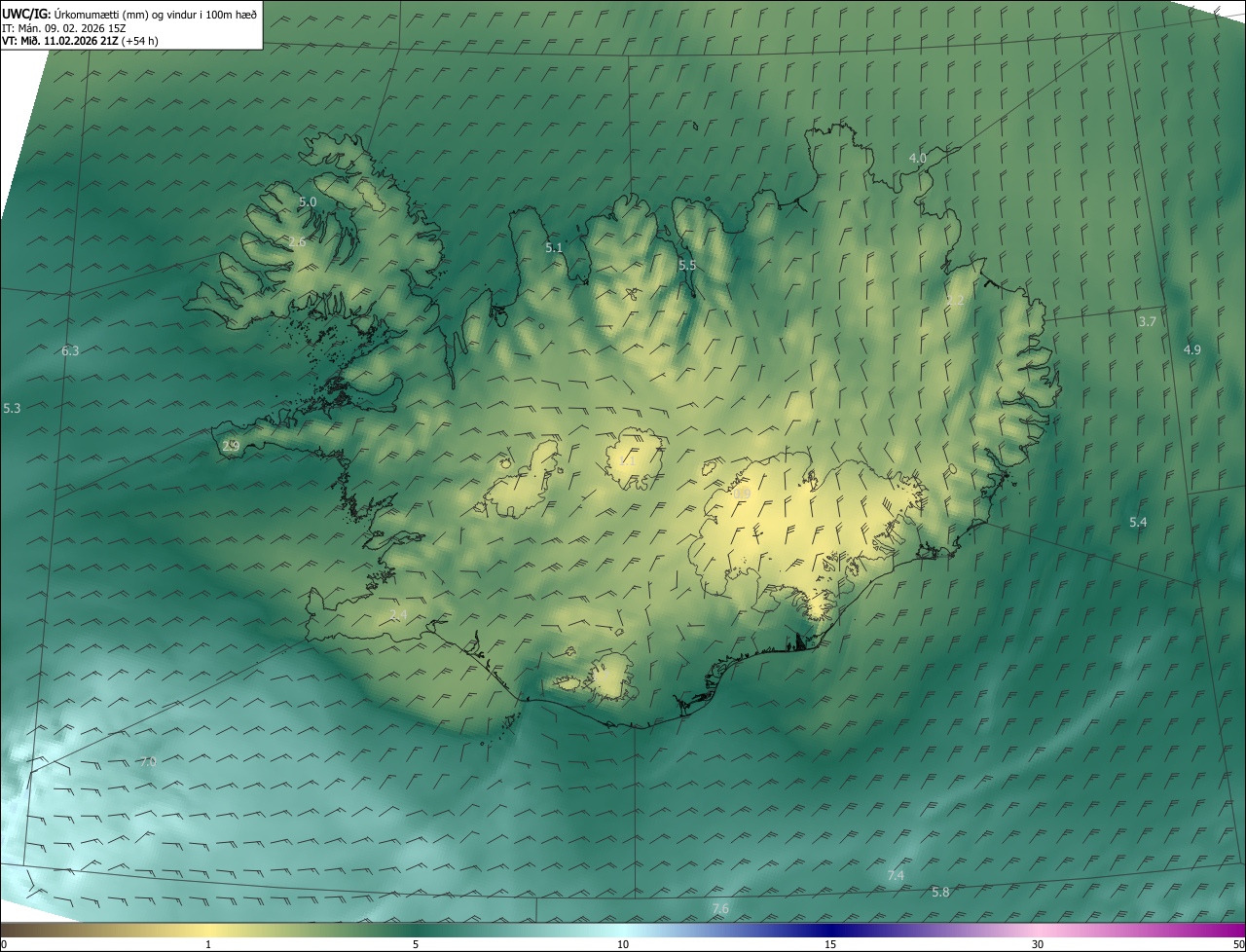
Task: Click the map value label 2.4
Action: (x=398, y=614)
